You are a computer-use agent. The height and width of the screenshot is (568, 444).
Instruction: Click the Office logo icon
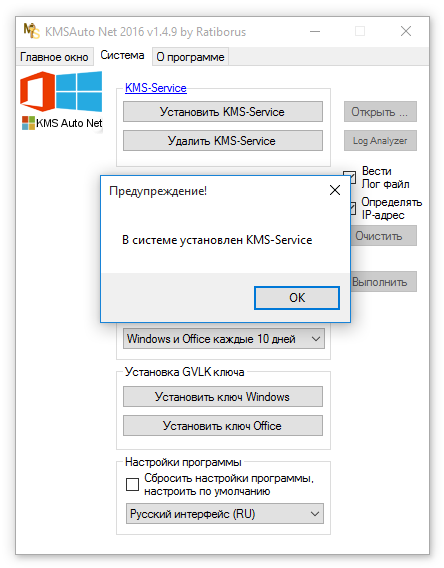37,91
